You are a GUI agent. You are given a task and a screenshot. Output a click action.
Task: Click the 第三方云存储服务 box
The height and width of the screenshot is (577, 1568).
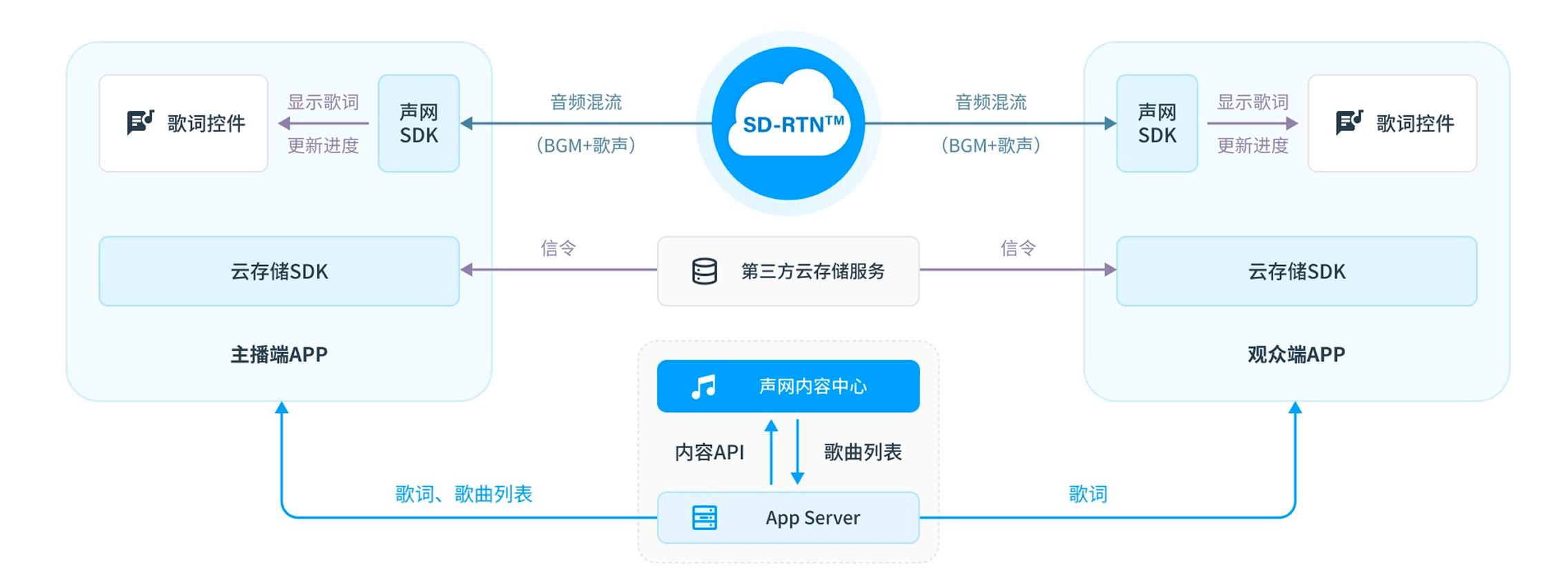pyautogui.click(x=788, y=271)
